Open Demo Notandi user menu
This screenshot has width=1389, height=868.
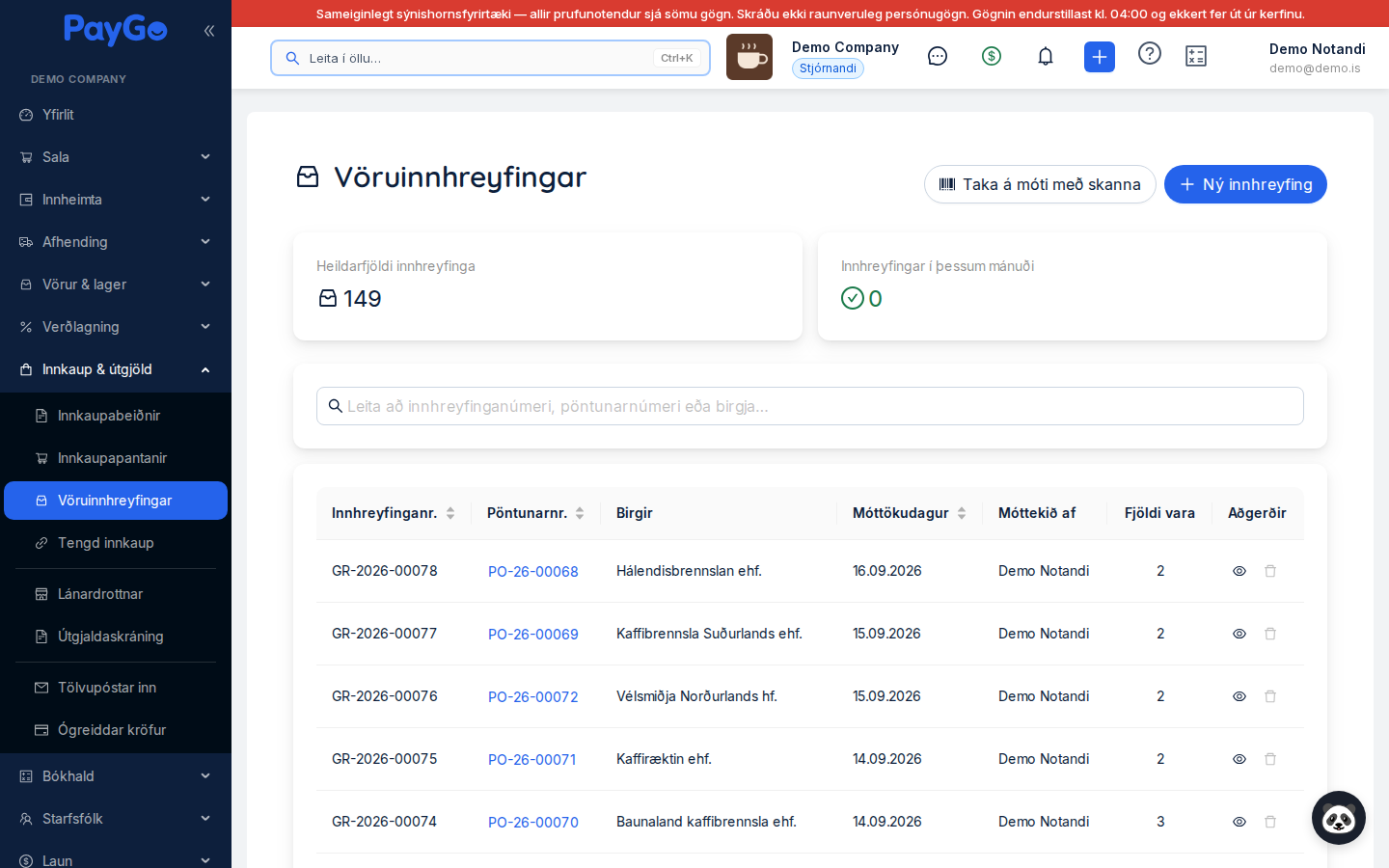1317,58
